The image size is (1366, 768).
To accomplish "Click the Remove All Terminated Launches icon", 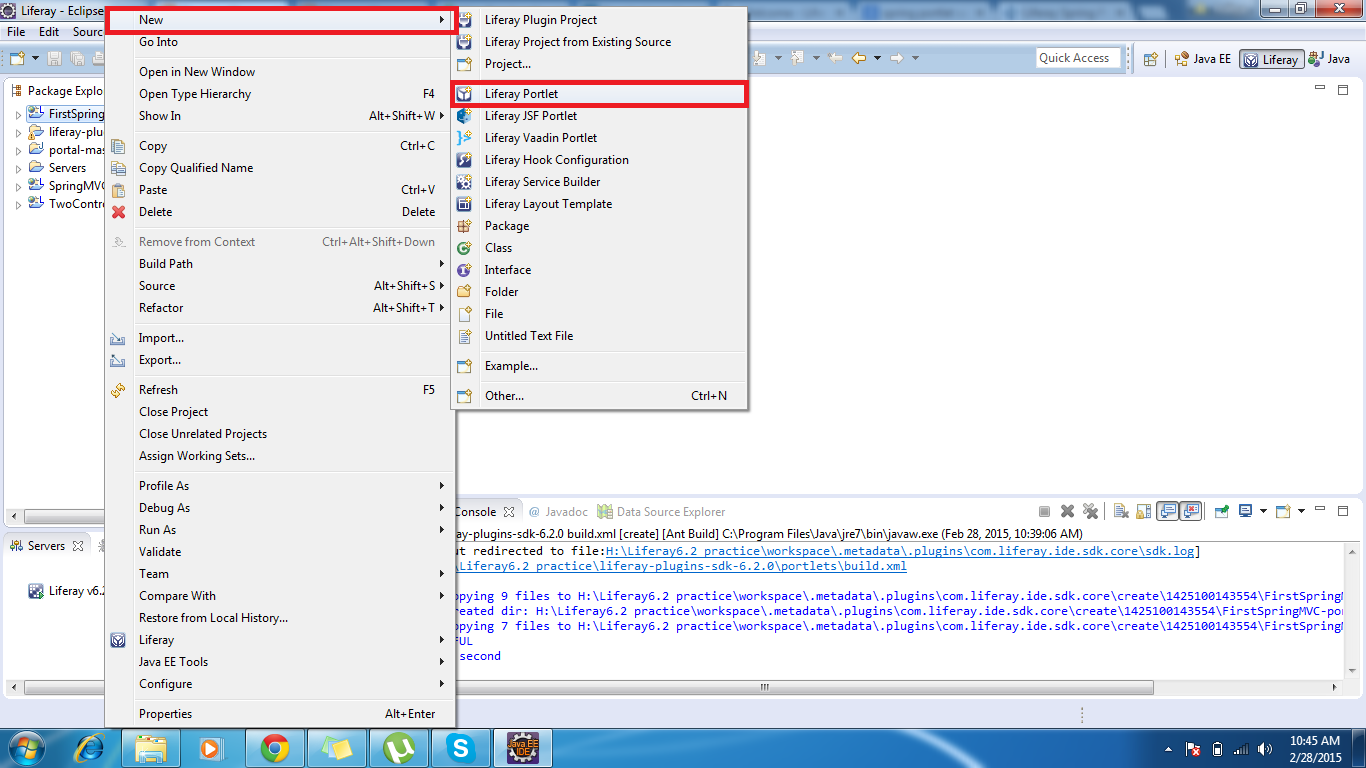I will pyautogui.click(x=1091, y=511).
